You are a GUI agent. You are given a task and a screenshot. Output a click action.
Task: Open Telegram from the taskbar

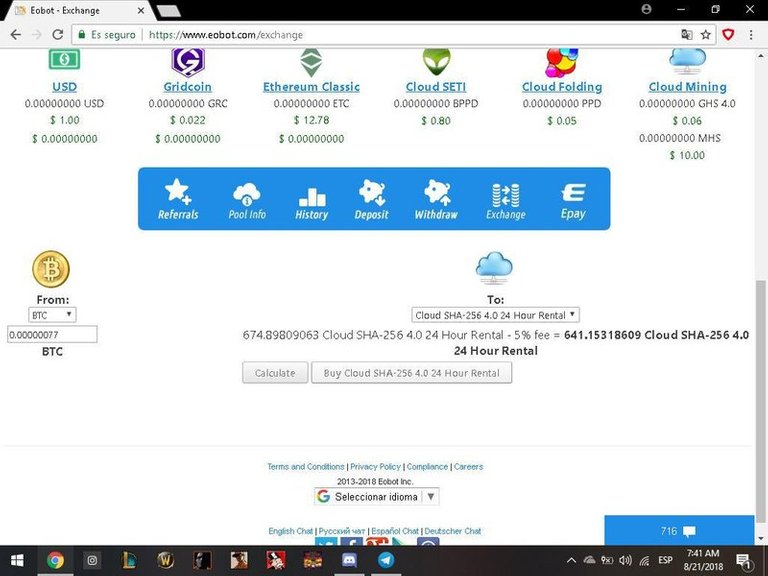pos(385,560)
